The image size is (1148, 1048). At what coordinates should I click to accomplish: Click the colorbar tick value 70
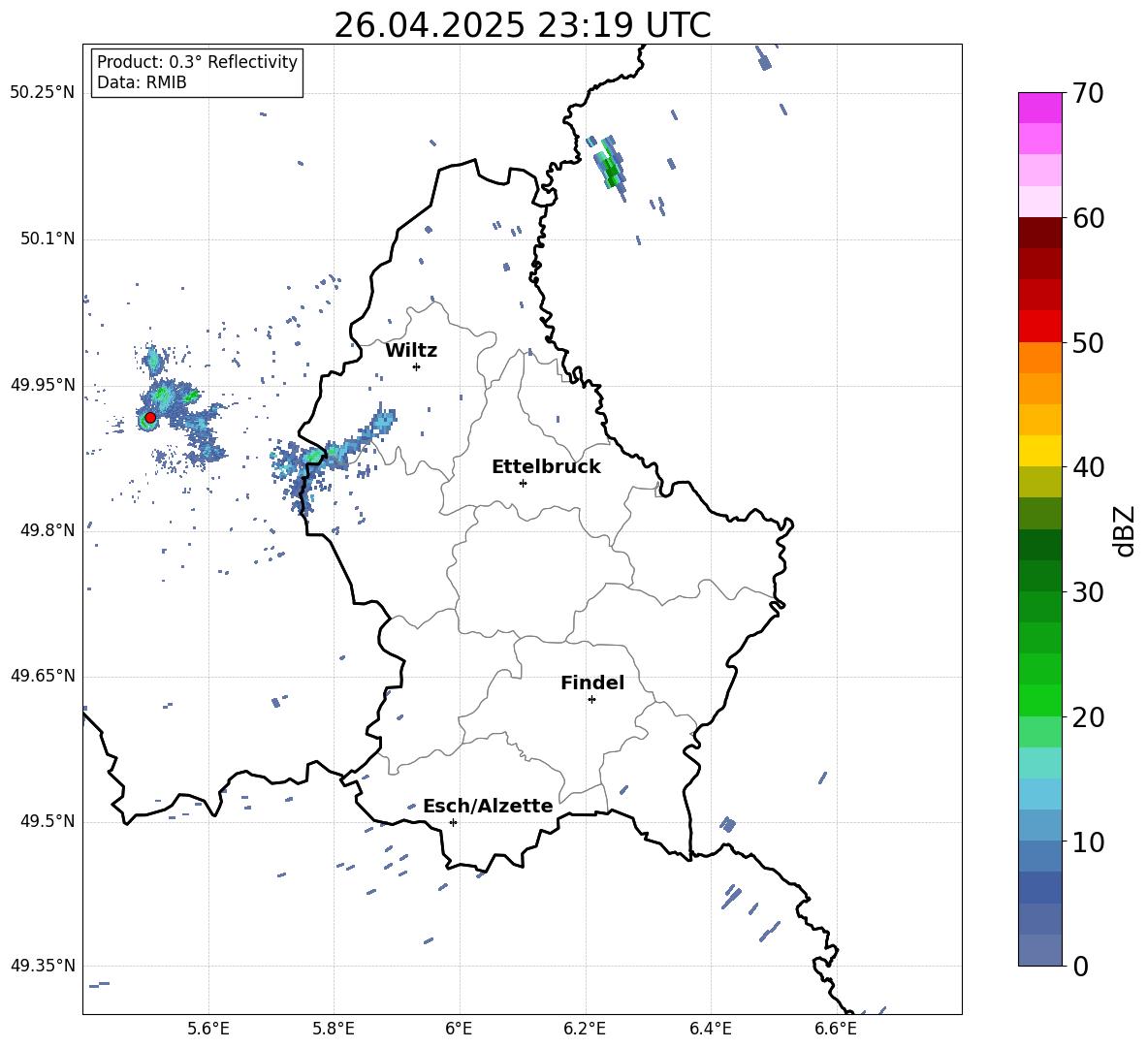[1089, 94]
